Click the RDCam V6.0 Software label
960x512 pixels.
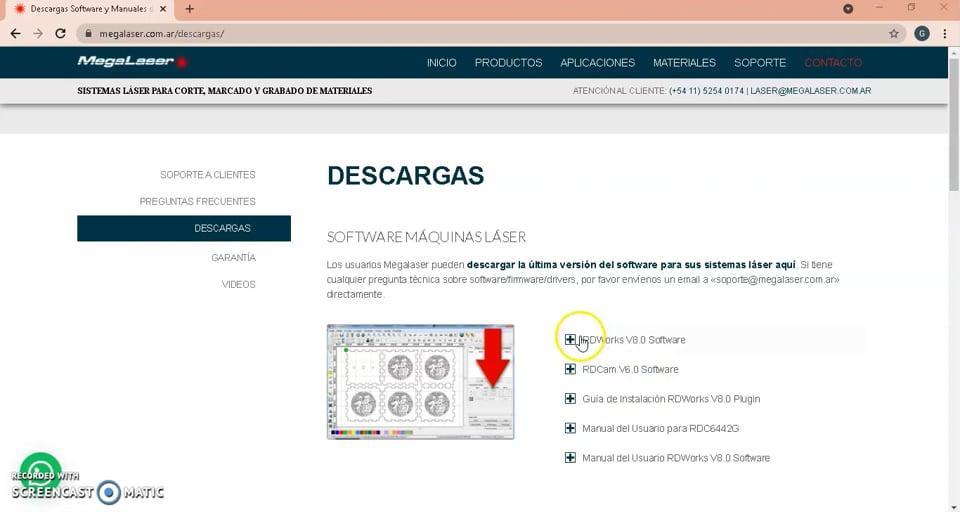[x=630, y=369]
